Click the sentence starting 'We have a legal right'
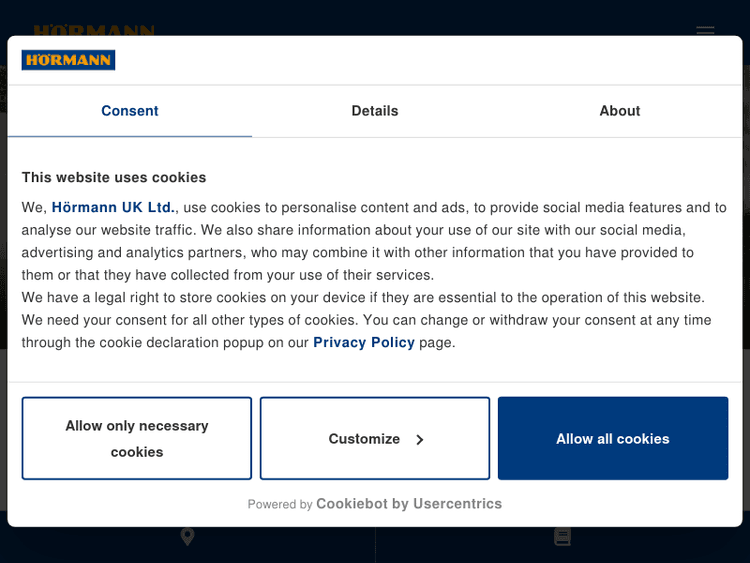 363,298
